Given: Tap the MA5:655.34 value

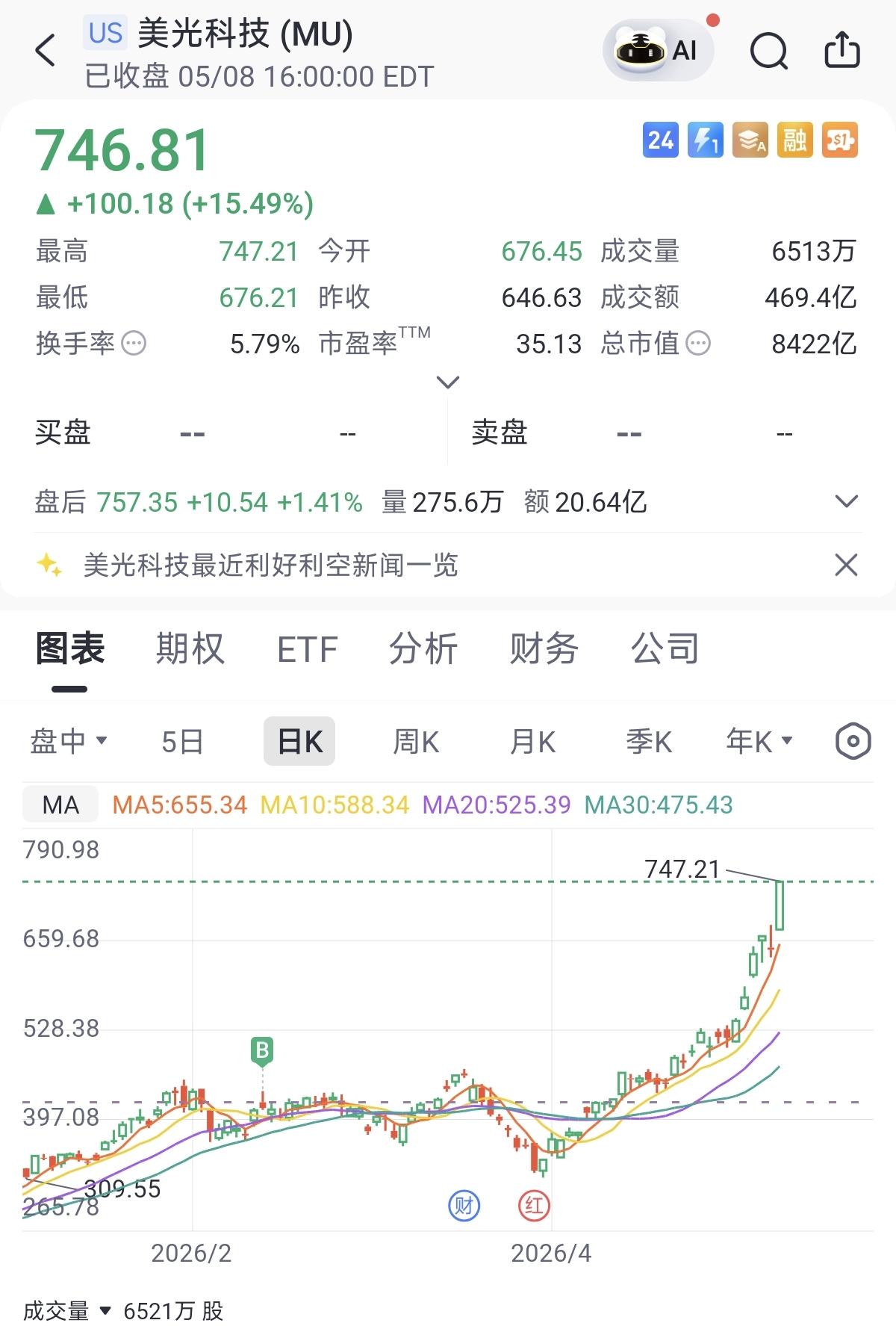Looking at the screenshot, I should 180,805.
